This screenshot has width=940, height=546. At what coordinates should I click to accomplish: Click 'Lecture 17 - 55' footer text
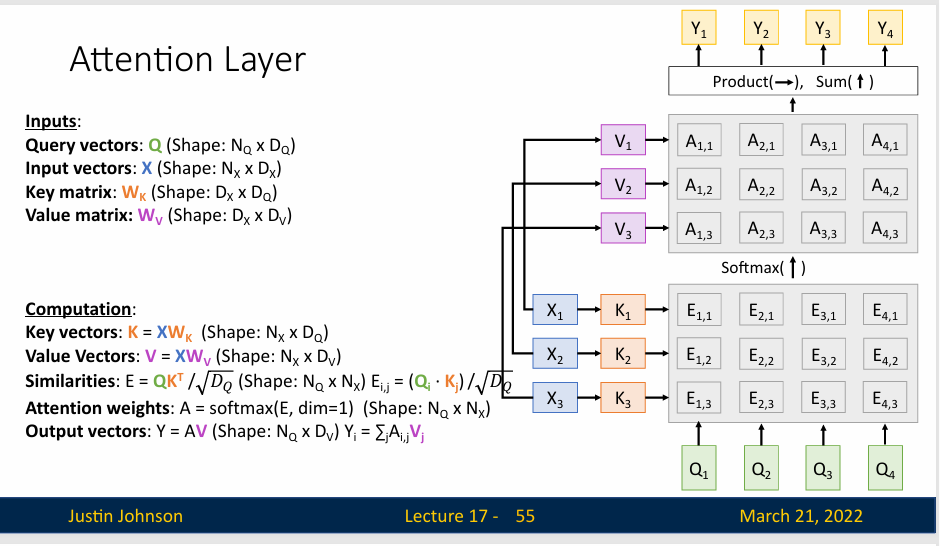[x=469, y=516]
